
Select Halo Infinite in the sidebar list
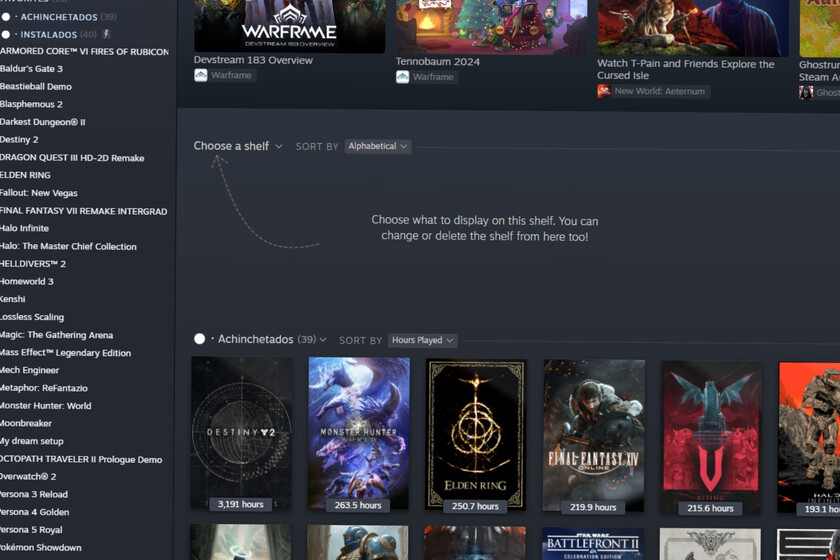(24, 228)
